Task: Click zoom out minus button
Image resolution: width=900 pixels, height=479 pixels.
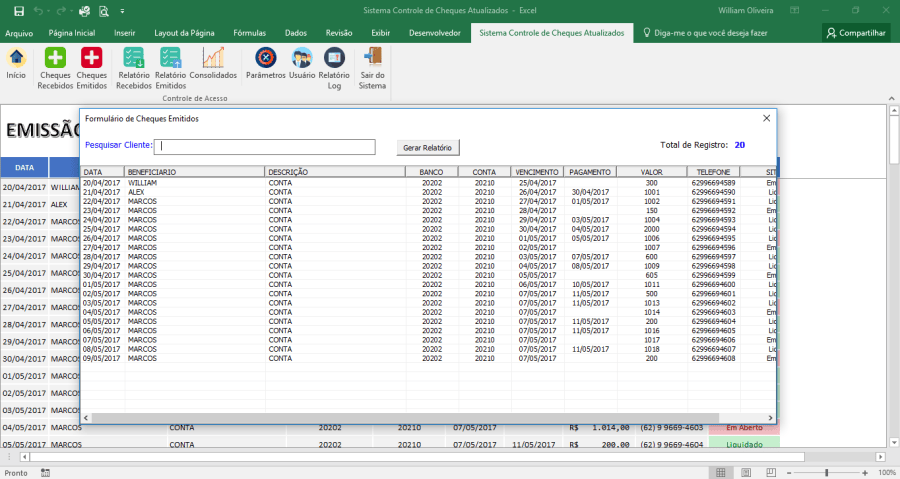Action: [789, 473]
